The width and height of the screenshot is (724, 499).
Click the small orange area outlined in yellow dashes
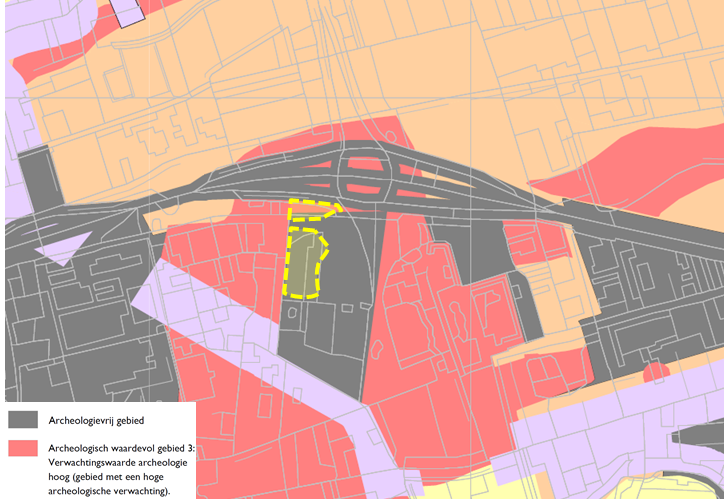click(x=313, y=210)
